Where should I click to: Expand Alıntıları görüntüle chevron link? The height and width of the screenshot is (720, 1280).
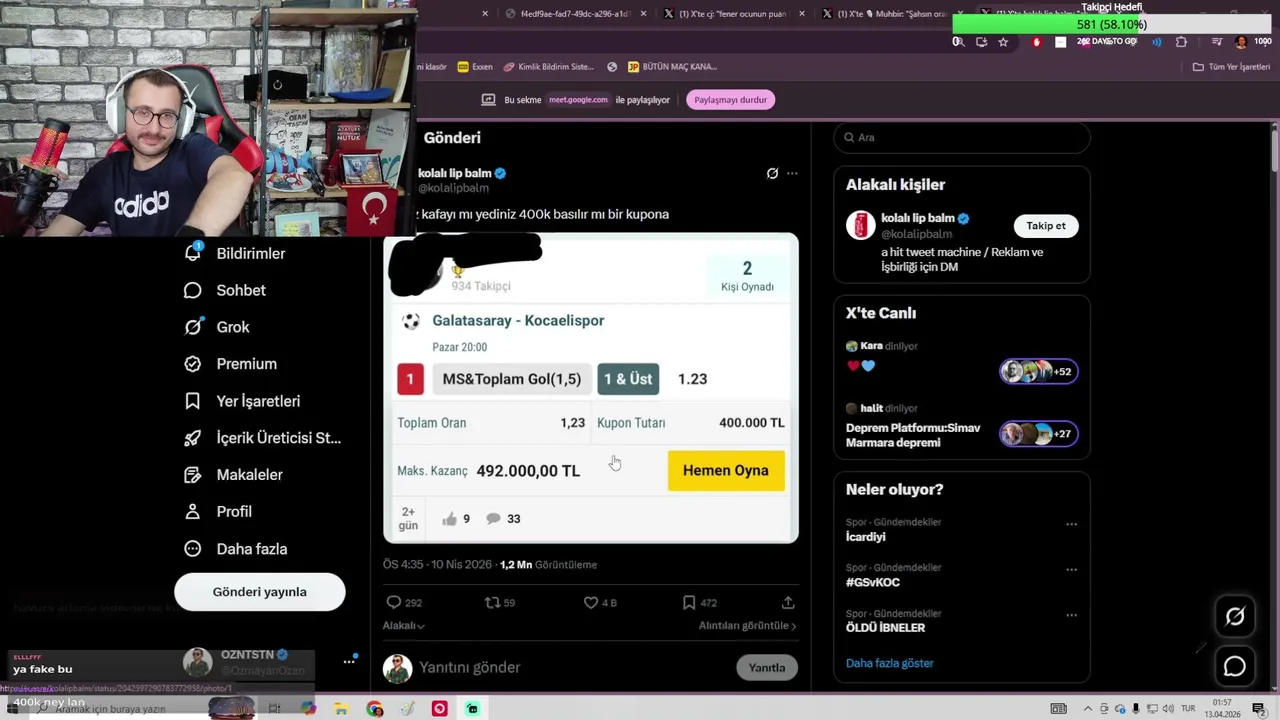pos(747,626)
